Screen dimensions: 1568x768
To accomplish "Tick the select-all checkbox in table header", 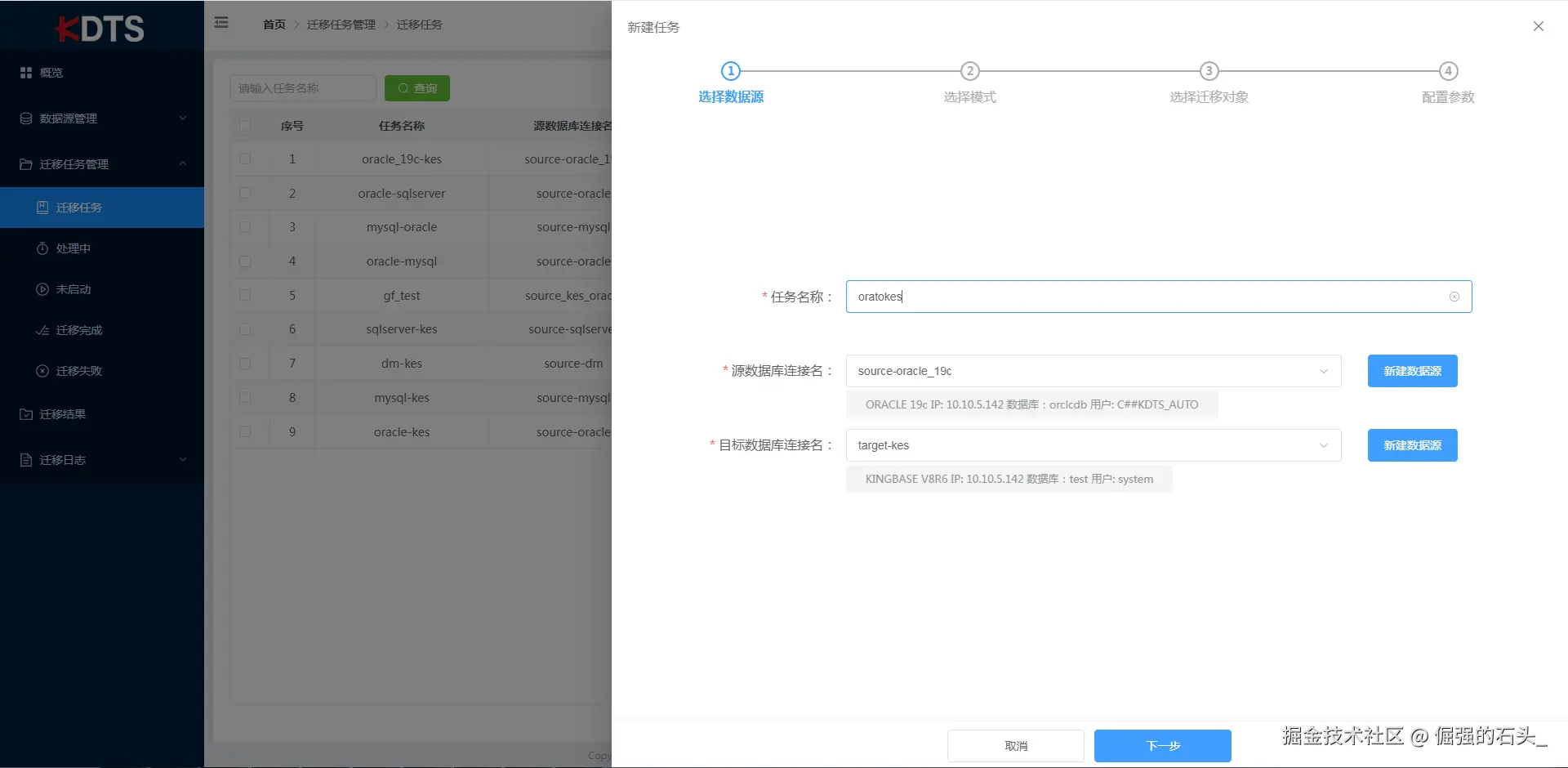I will click(x=245, y=126).
